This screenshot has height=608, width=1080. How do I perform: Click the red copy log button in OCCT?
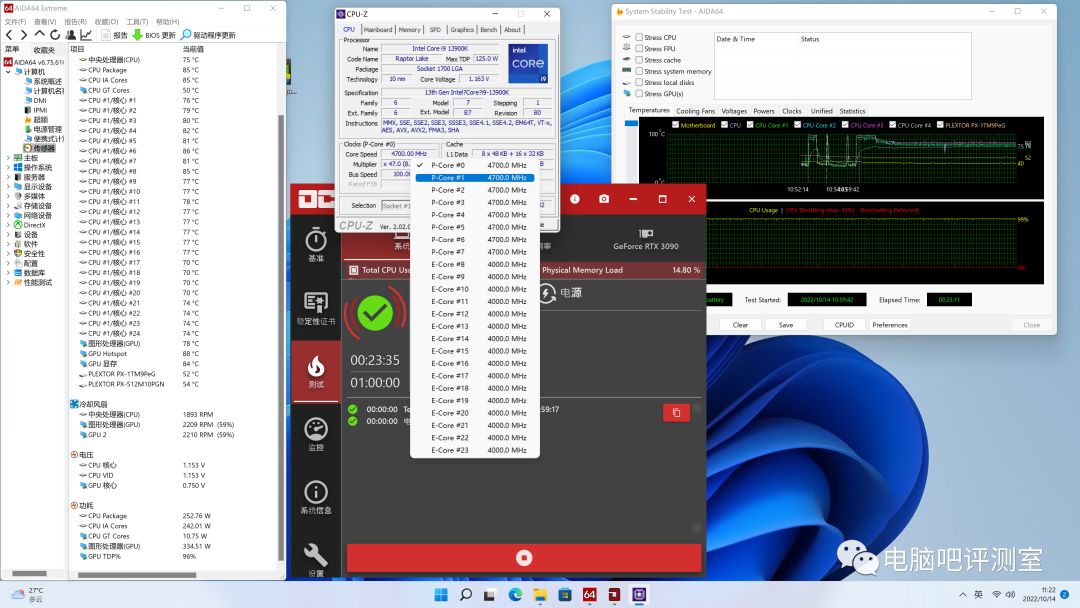click(x=676, y=412)
